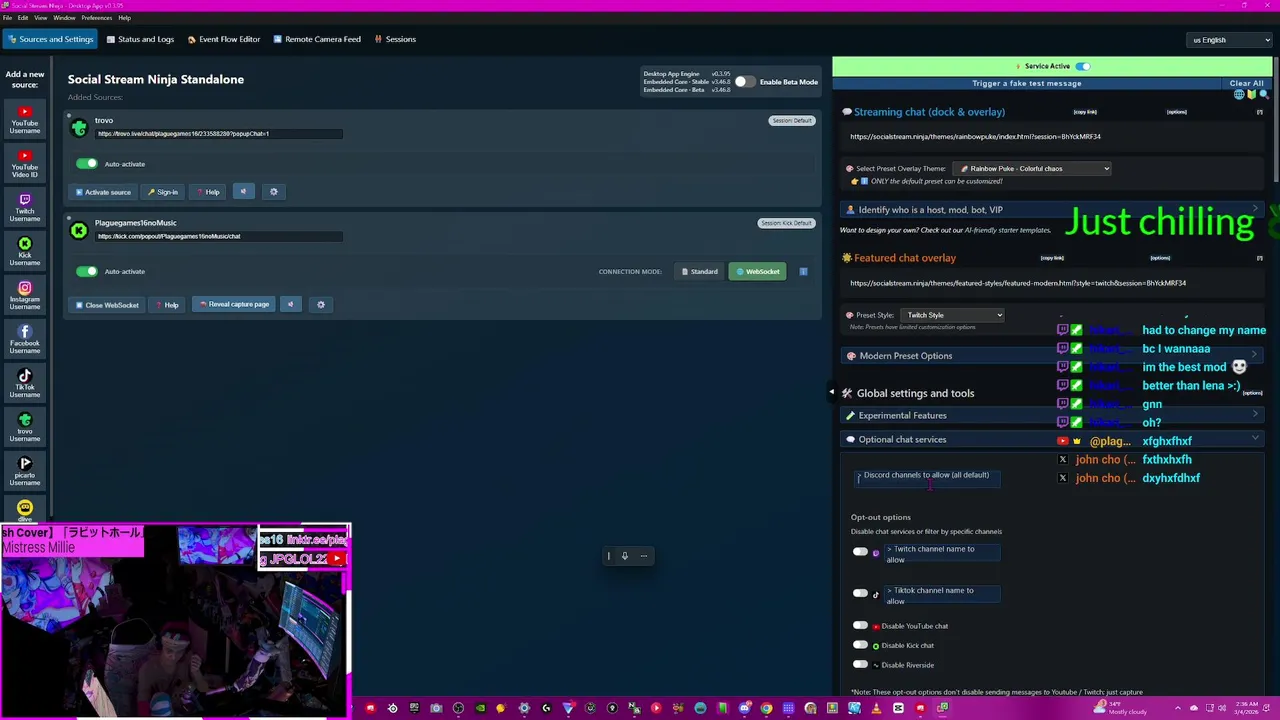1280x720 pixels.
Task: Click the trovo source logo icon
Action: click(x=79, y=128)
